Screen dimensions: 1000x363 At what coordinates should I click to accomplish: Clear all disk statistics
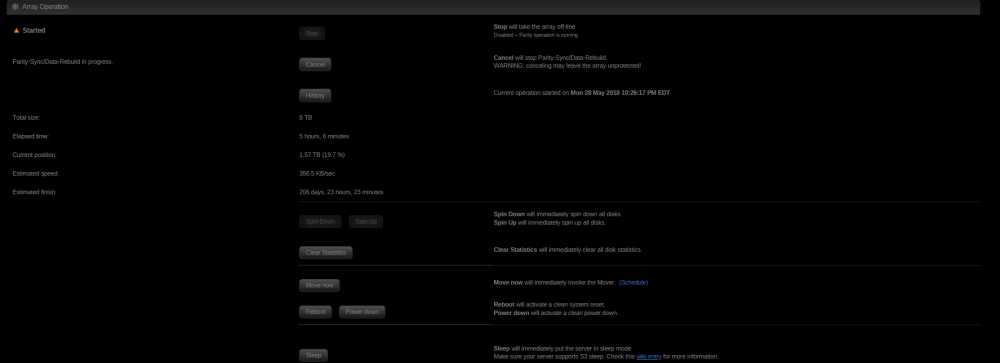pyautogui.click(x=326, y=253)
